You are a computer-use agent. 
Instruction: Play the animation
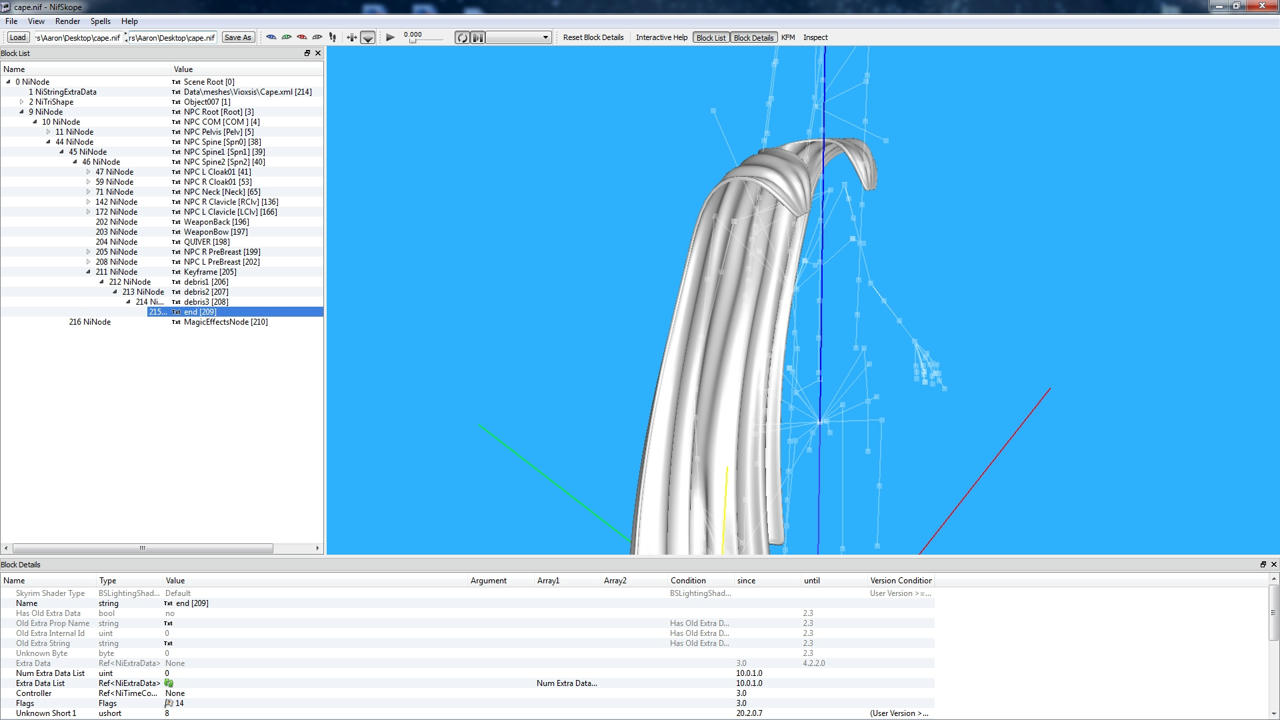point(390,38)
